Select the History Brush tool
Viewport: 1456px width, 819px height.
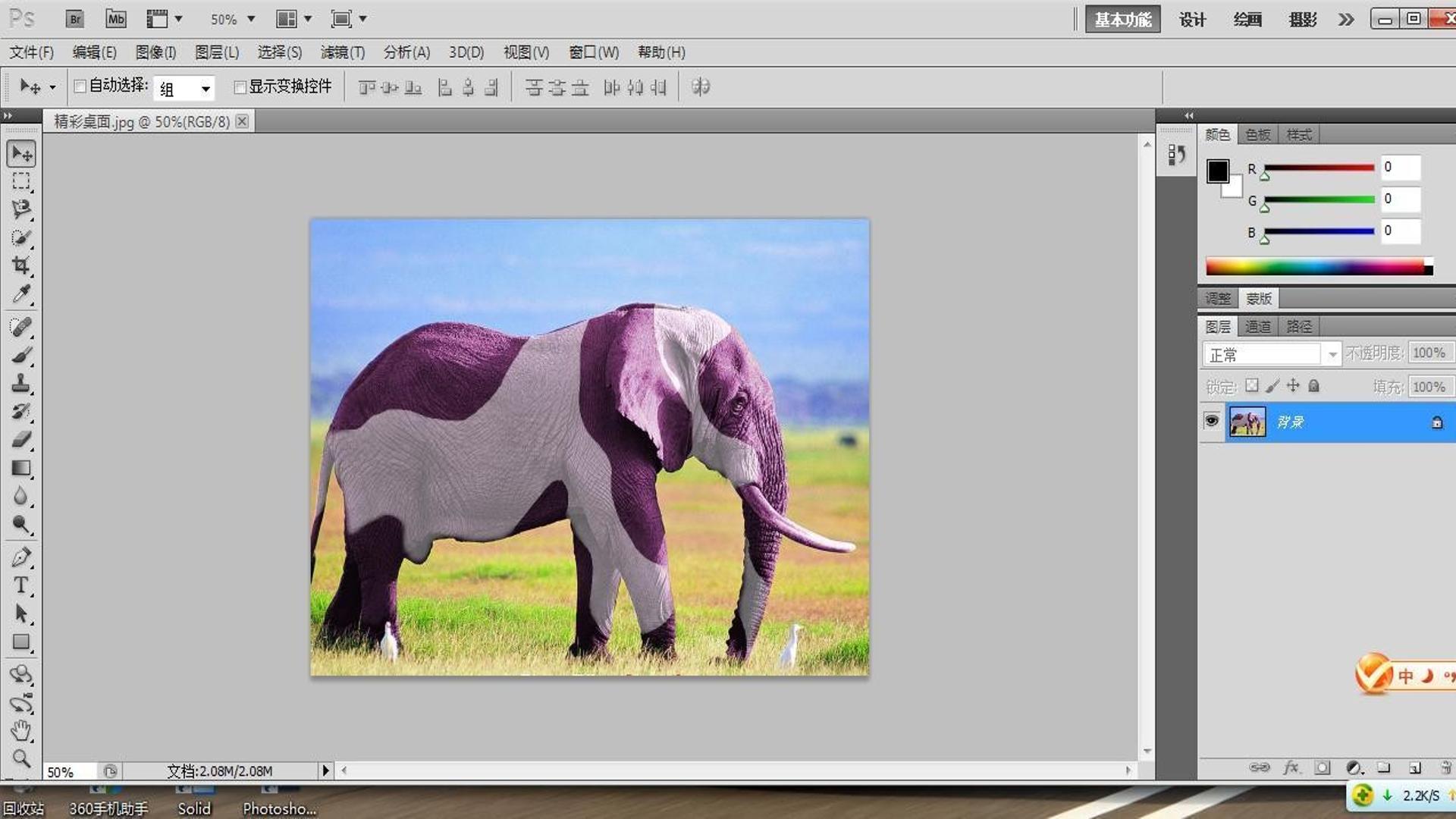pos(21,411)
